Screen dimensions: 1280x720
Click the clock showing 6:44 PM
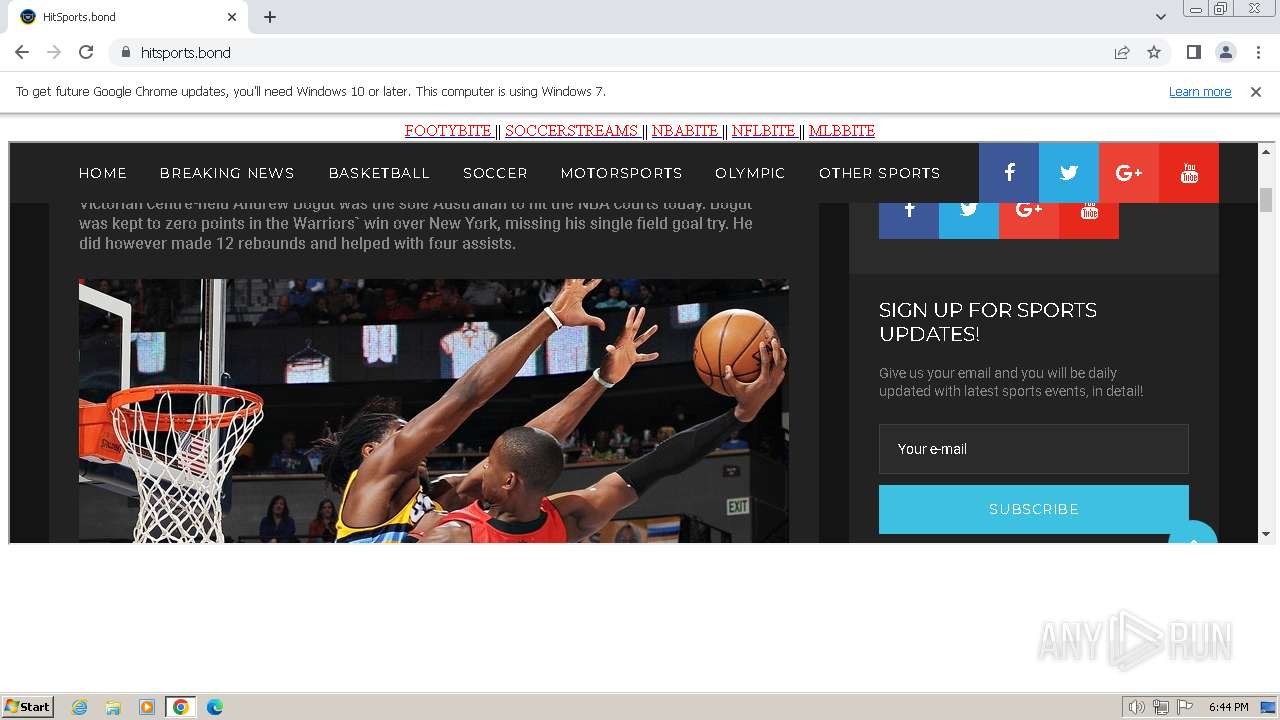1228,707
